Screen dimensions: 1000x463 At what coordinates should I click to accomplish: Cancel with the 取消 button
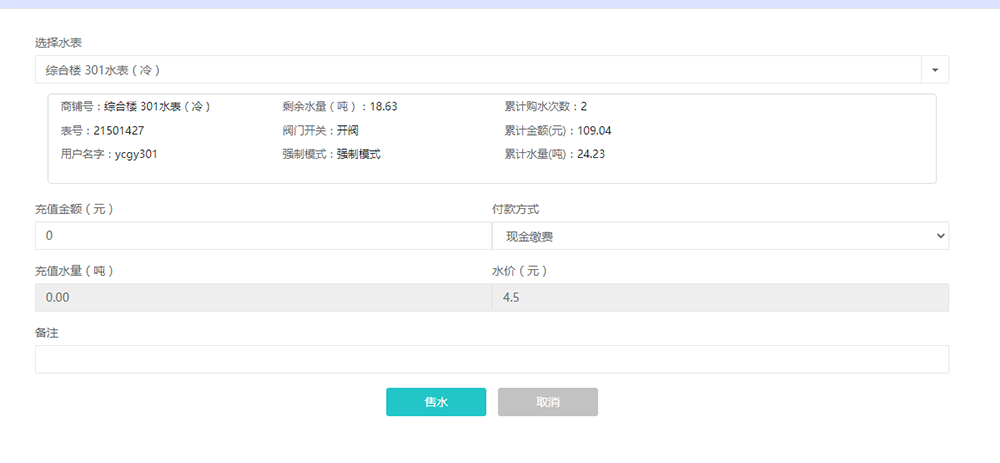tap(548, 402)
